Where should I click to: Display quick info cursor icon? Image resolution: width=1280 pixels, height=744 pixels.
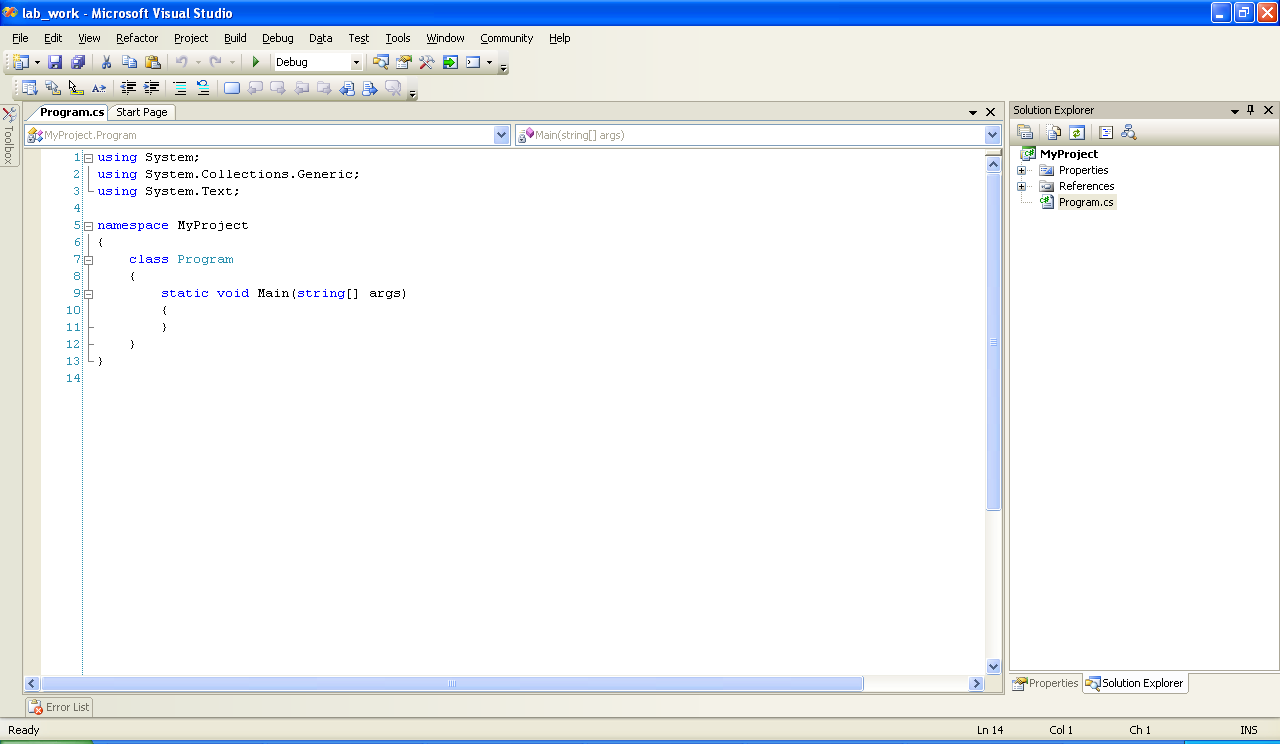(76, 88)
